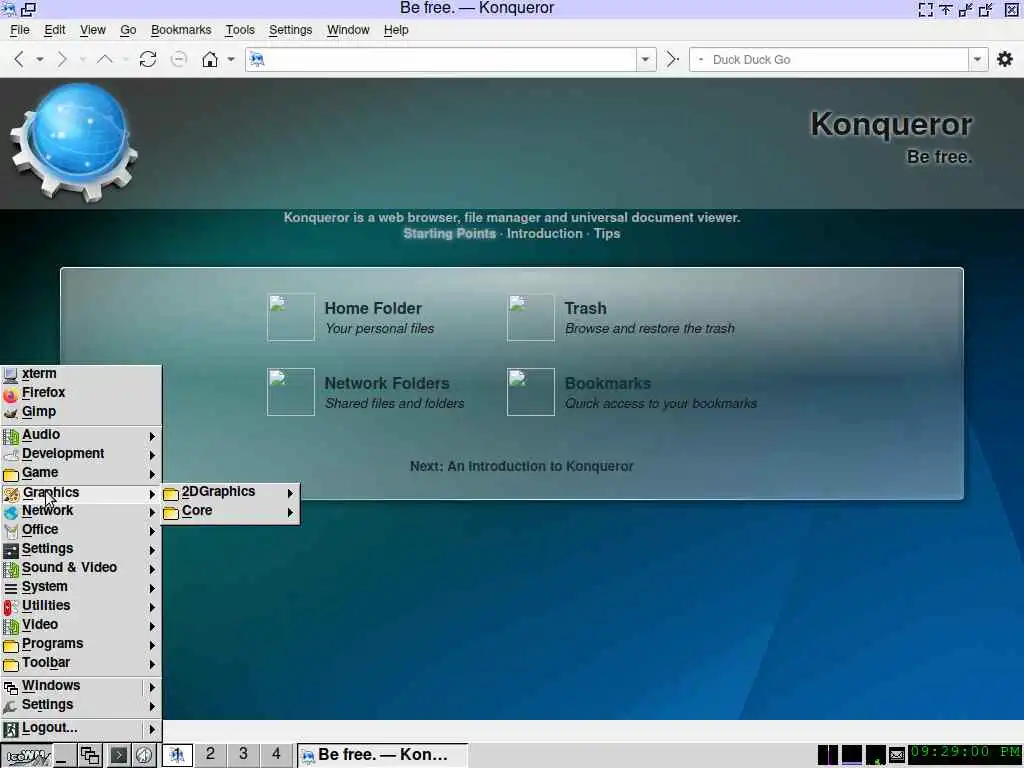Viewport: 1024px width, 768px height.
Task: Choose Logout... from the start menu
Action: tap(81, 728)
